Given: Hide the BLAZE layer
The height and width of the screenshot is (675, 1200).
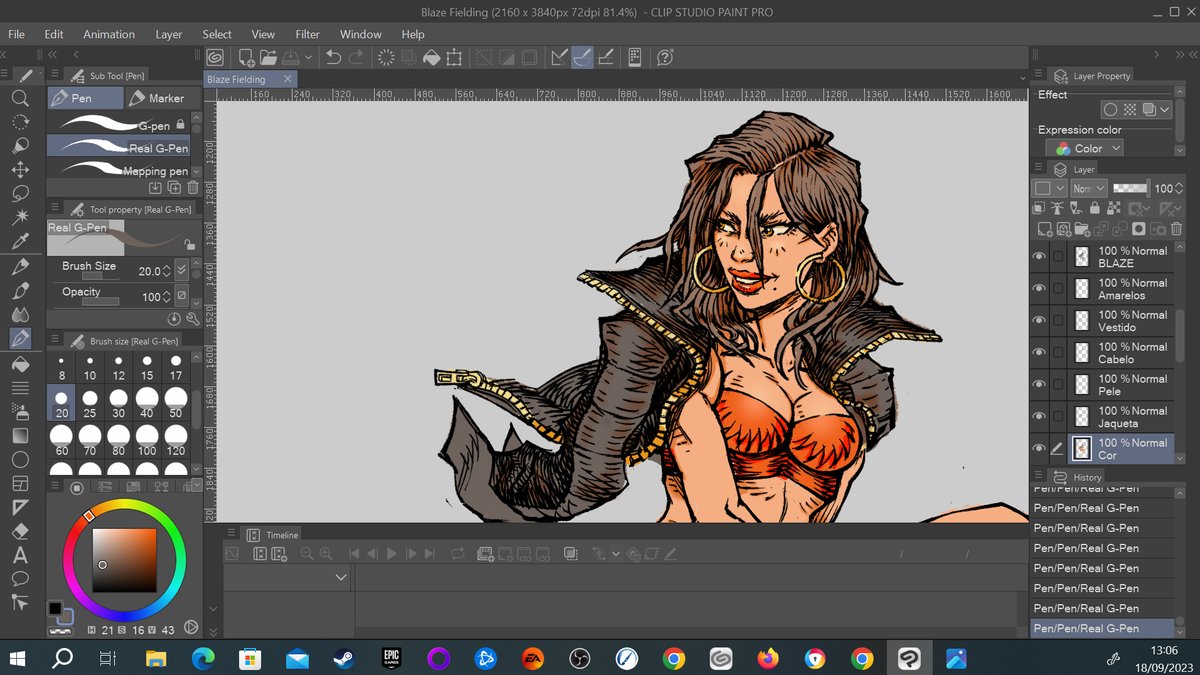Looking at the screenshot, I should pyautogui.click(x=1039, y=256).
